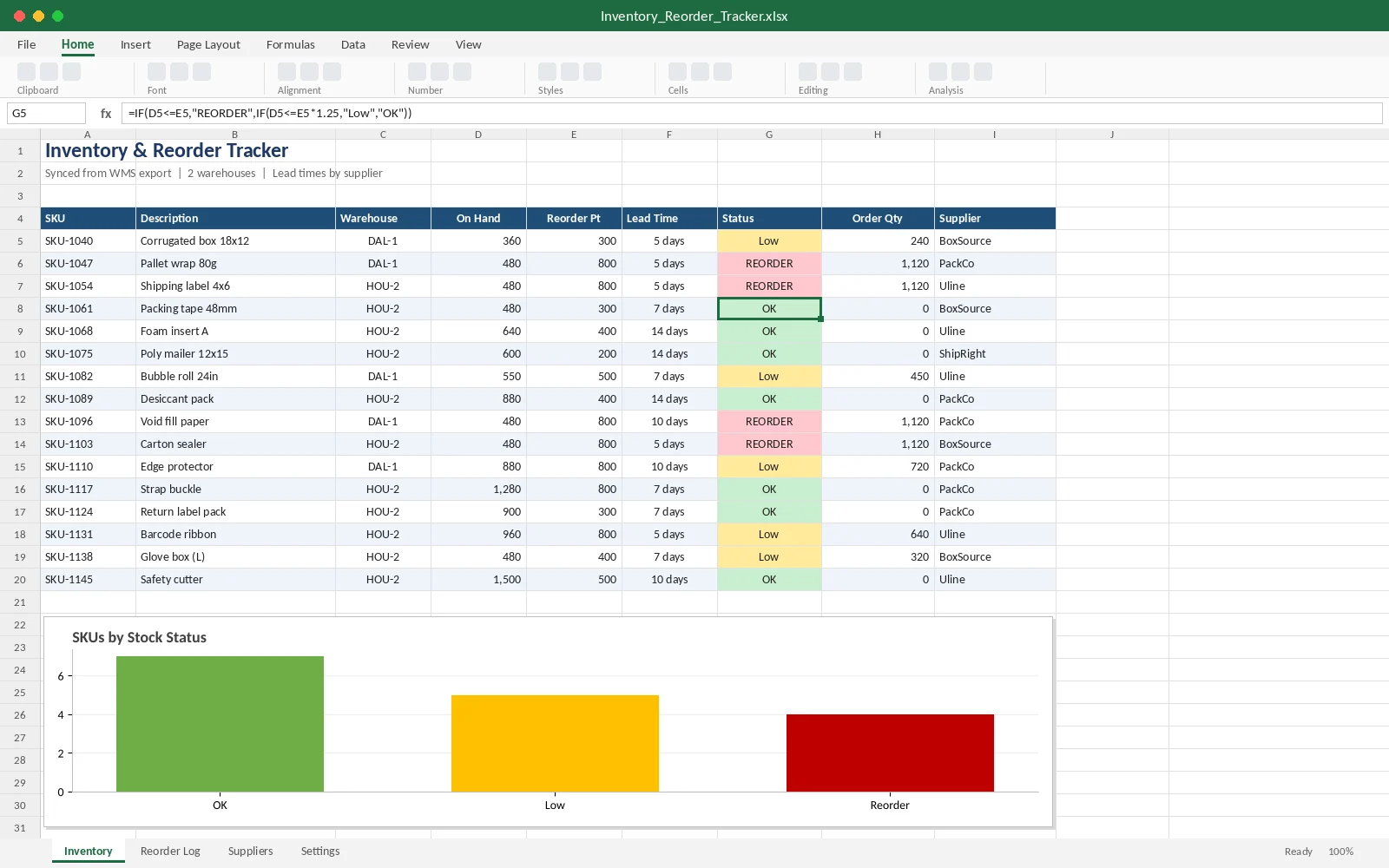Select cell SKU-1040
1389x868 pixels.
coord(88,241)
